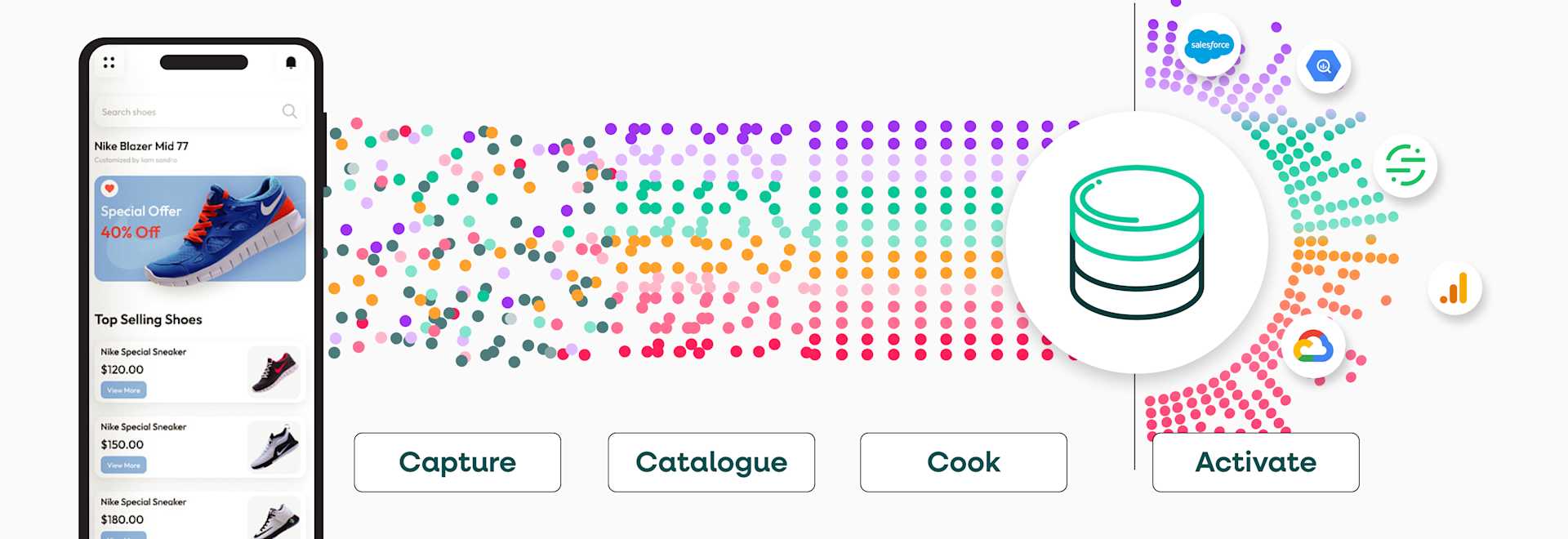1568x539 pixels.
Task: Select the Capture stage label
Action: [x=457, y=462]
